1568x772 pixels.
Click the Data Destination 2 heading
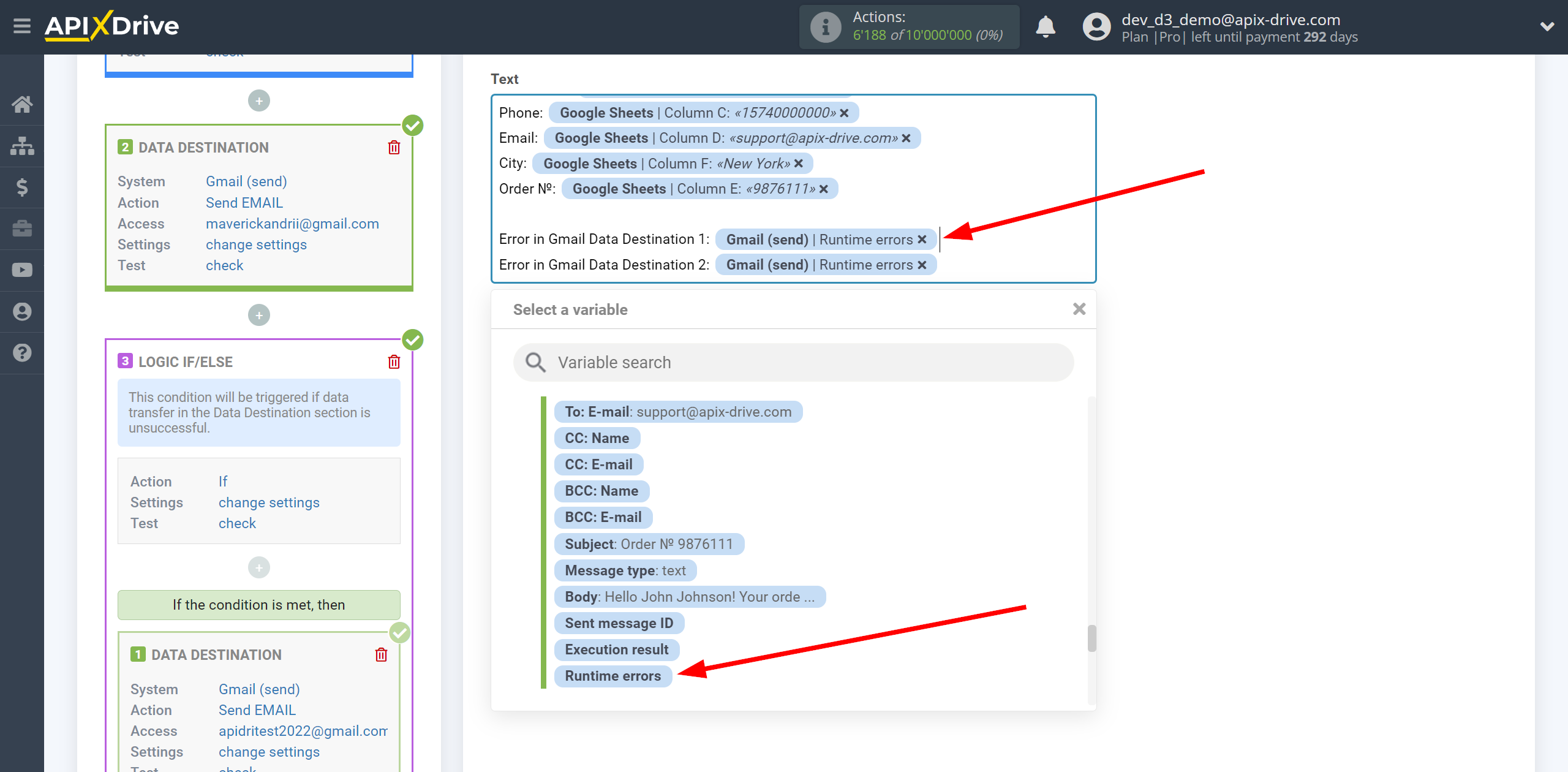coord(203,148)
